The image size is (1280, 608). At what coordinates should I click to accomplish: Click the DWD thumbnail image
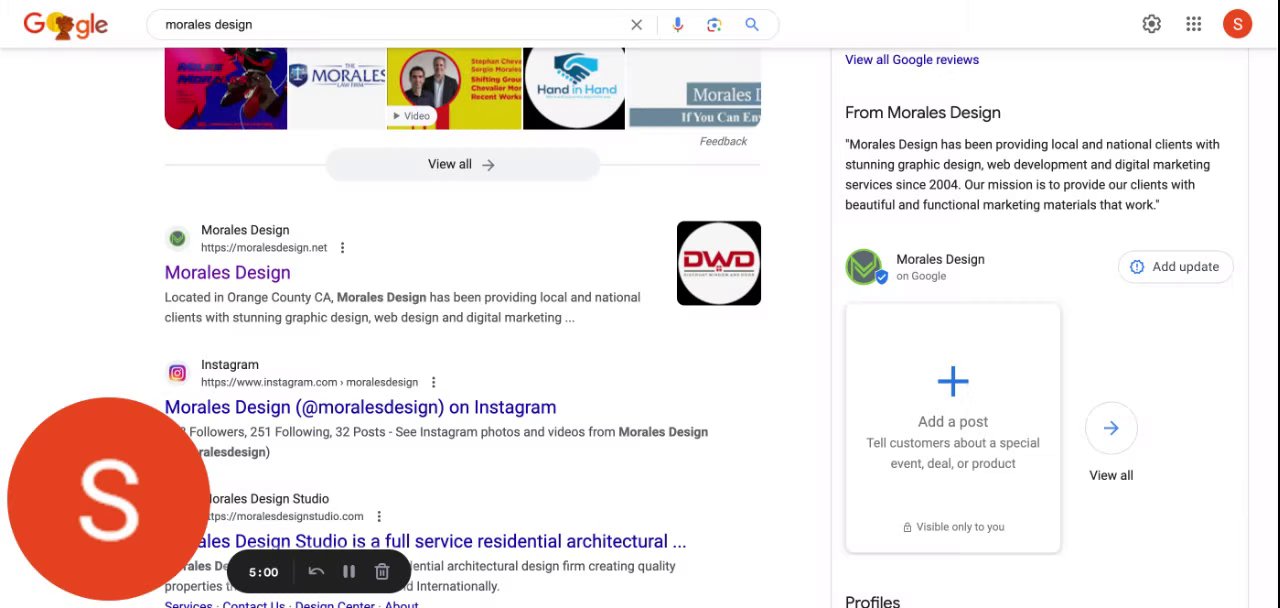(x=719, y=263)
